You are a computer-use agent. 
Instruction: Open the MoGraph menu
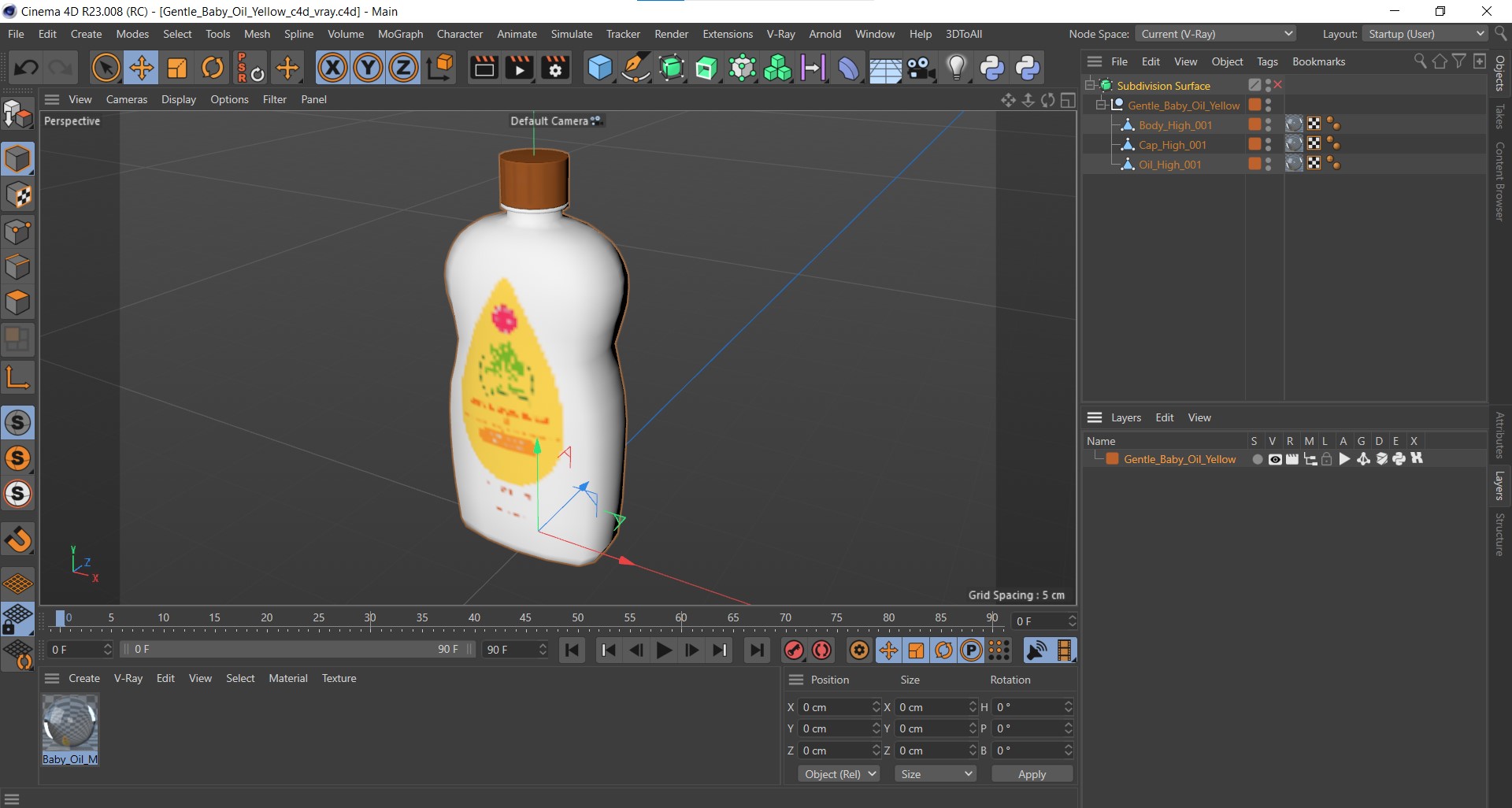point(400,34)
